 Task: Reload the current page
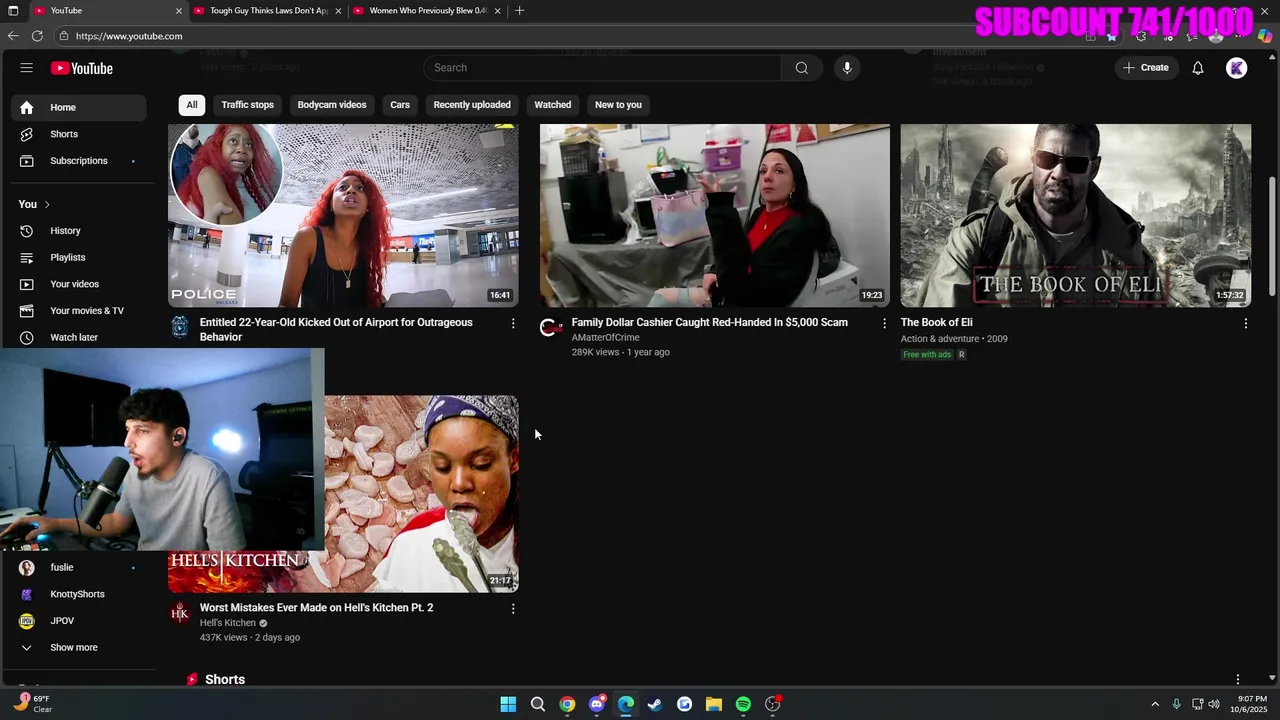pos(37,36)
